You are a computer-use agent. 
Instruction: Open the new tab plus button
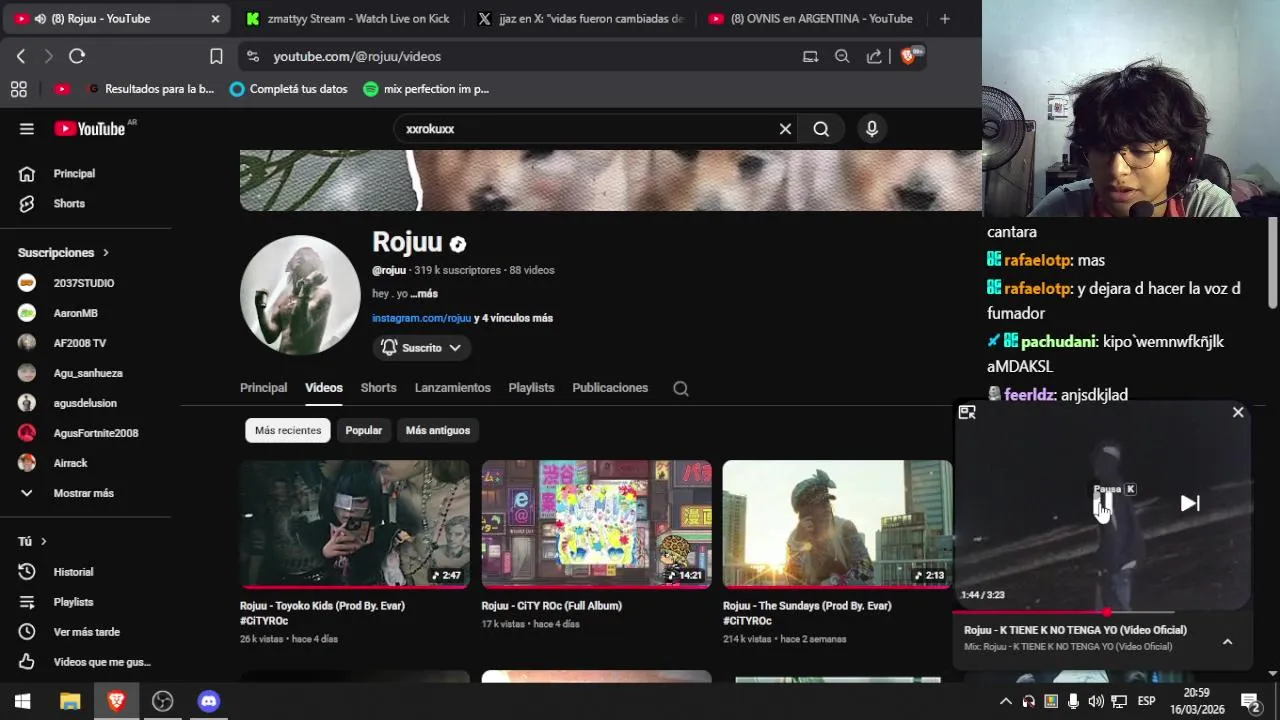tap(945, 19)
